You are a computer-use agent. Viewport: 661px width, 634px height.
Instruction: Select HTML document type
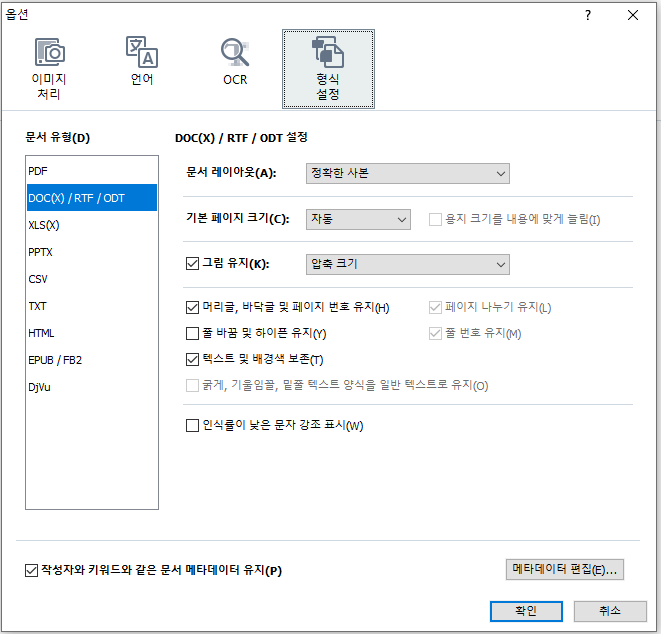[92, 333]
